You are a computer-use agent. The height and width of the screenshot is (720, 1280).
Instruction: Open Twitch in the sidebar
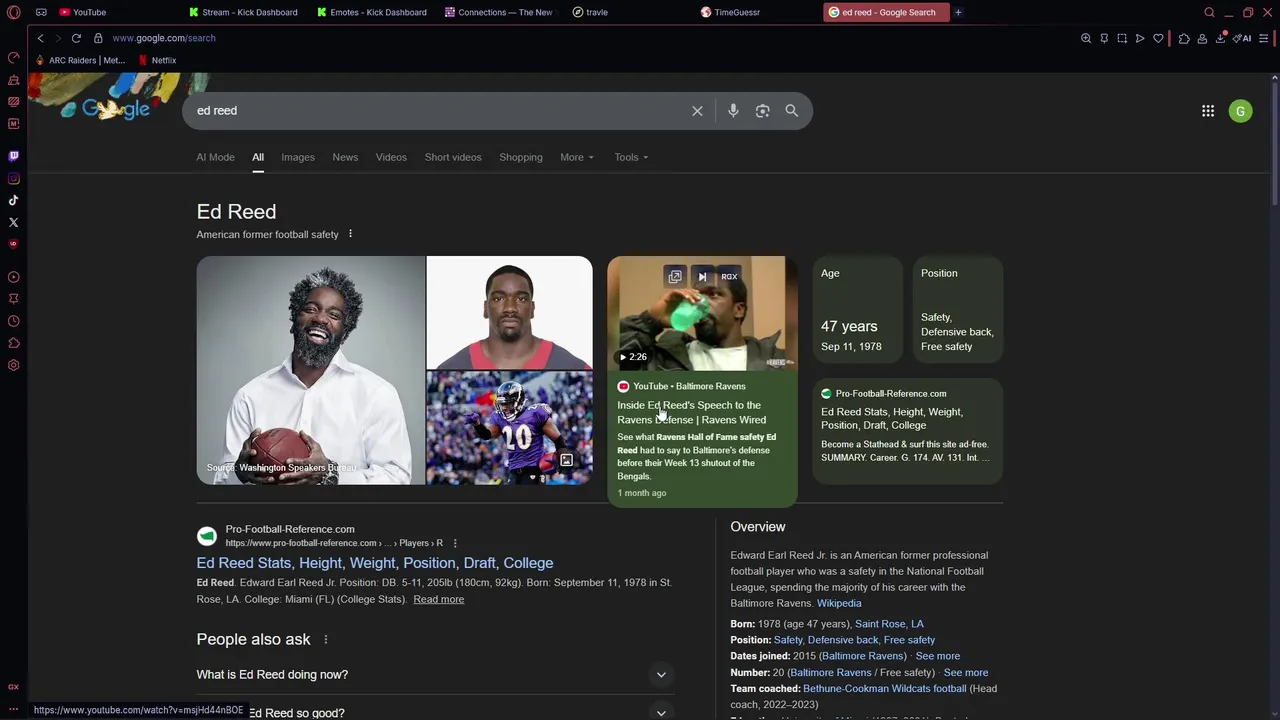coord(13,156)
